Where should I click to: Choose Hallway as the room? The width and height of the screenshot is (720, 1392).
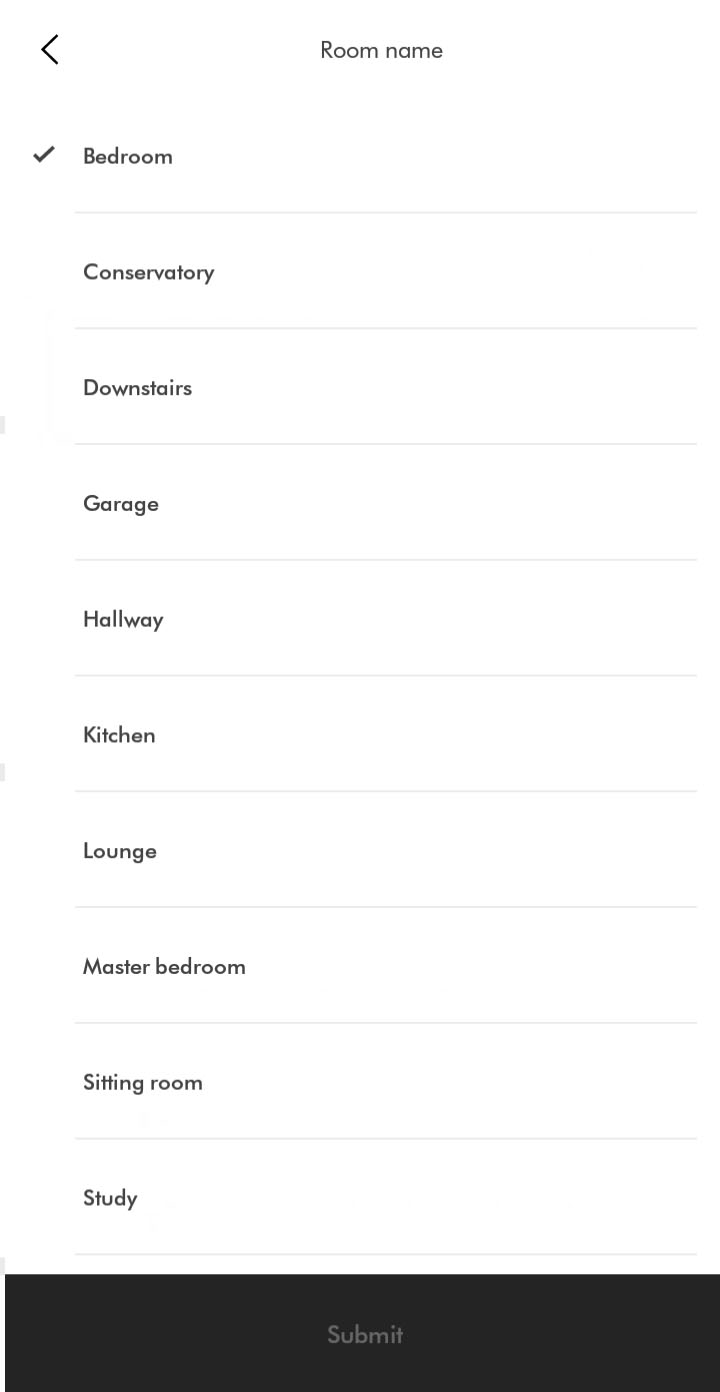pyautogui.click(x=360, y=619)
